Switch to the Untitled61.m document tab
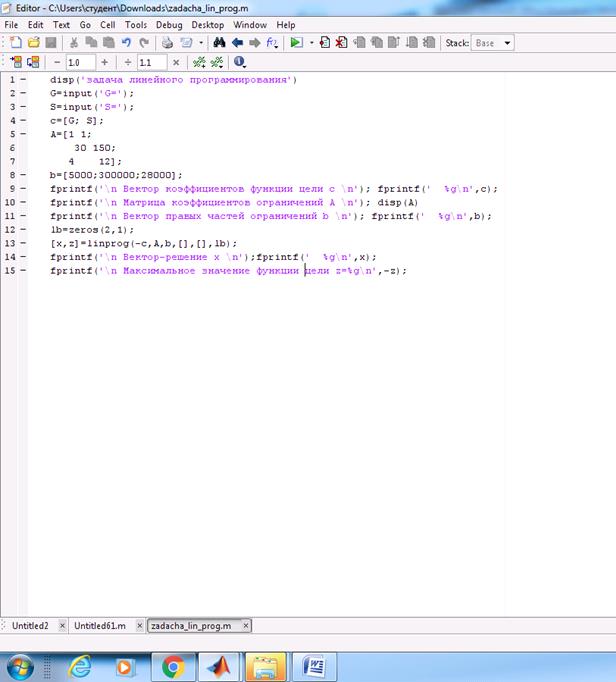 100,626
